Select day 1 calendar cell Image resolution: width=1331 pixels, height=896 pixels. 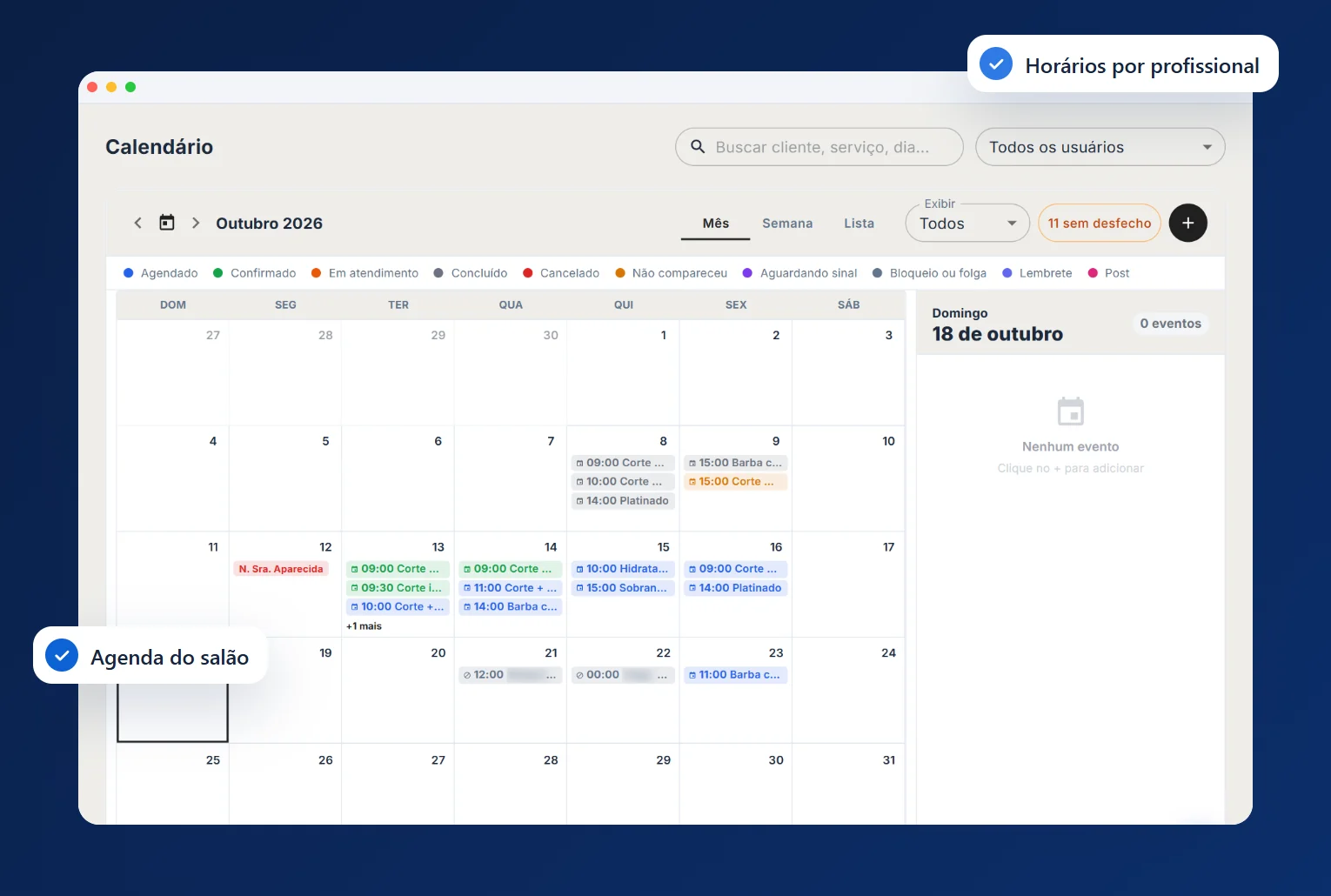(623, 372)
